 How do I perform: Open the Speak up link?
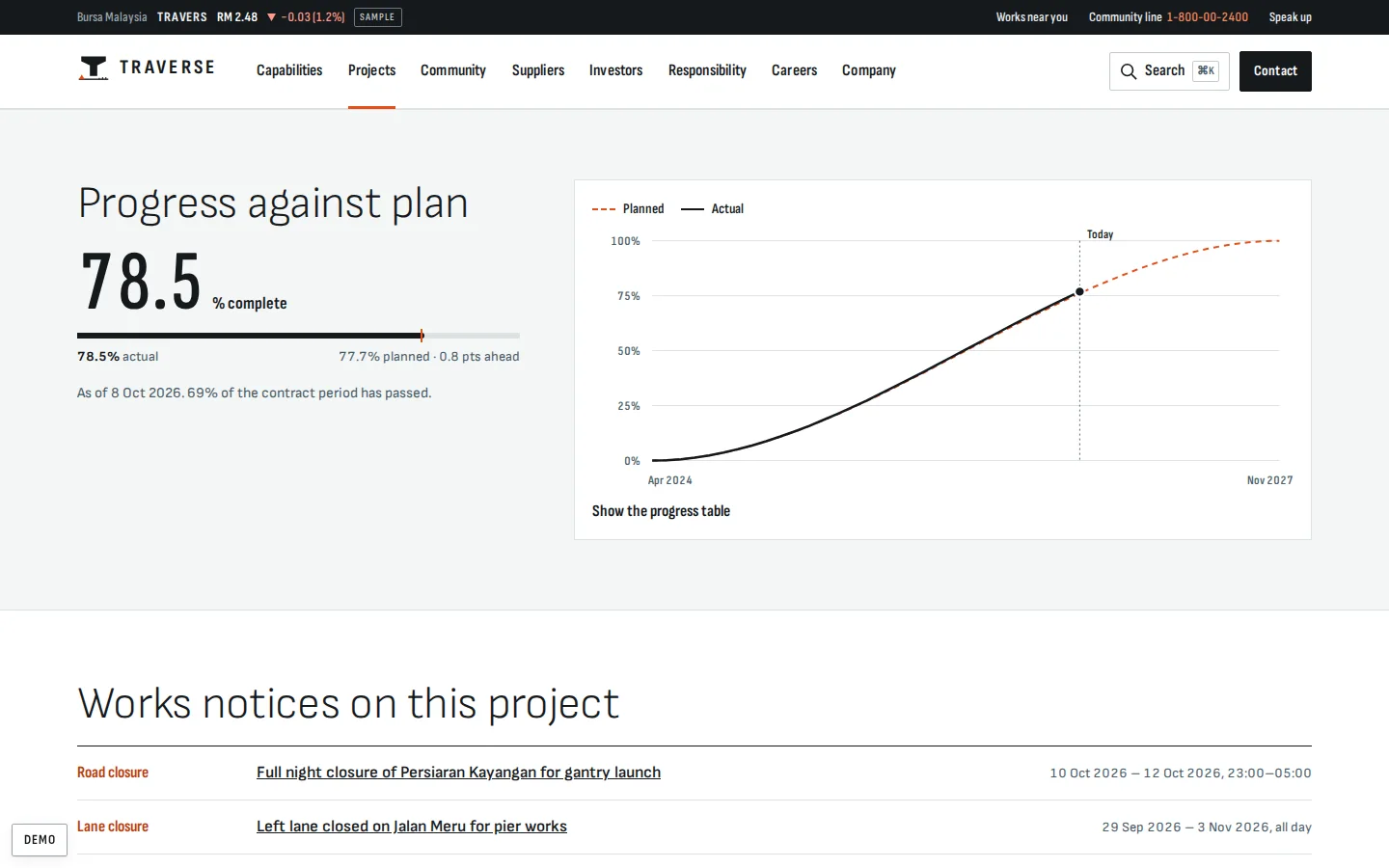[x=1291, y=17]
